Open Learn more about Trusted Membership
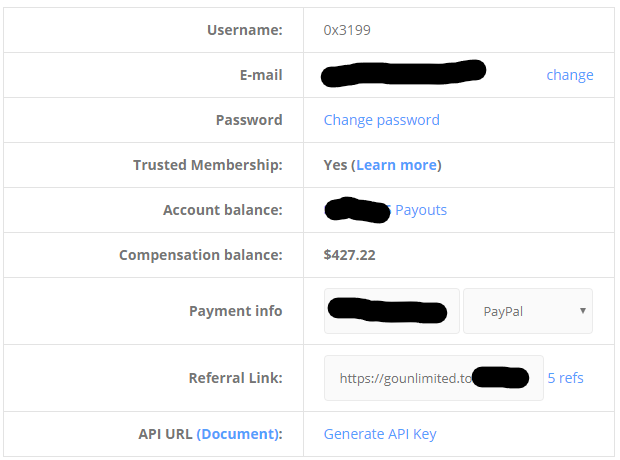Image resolution: width=620 pixels, height=460 pixels. (396, 165)
